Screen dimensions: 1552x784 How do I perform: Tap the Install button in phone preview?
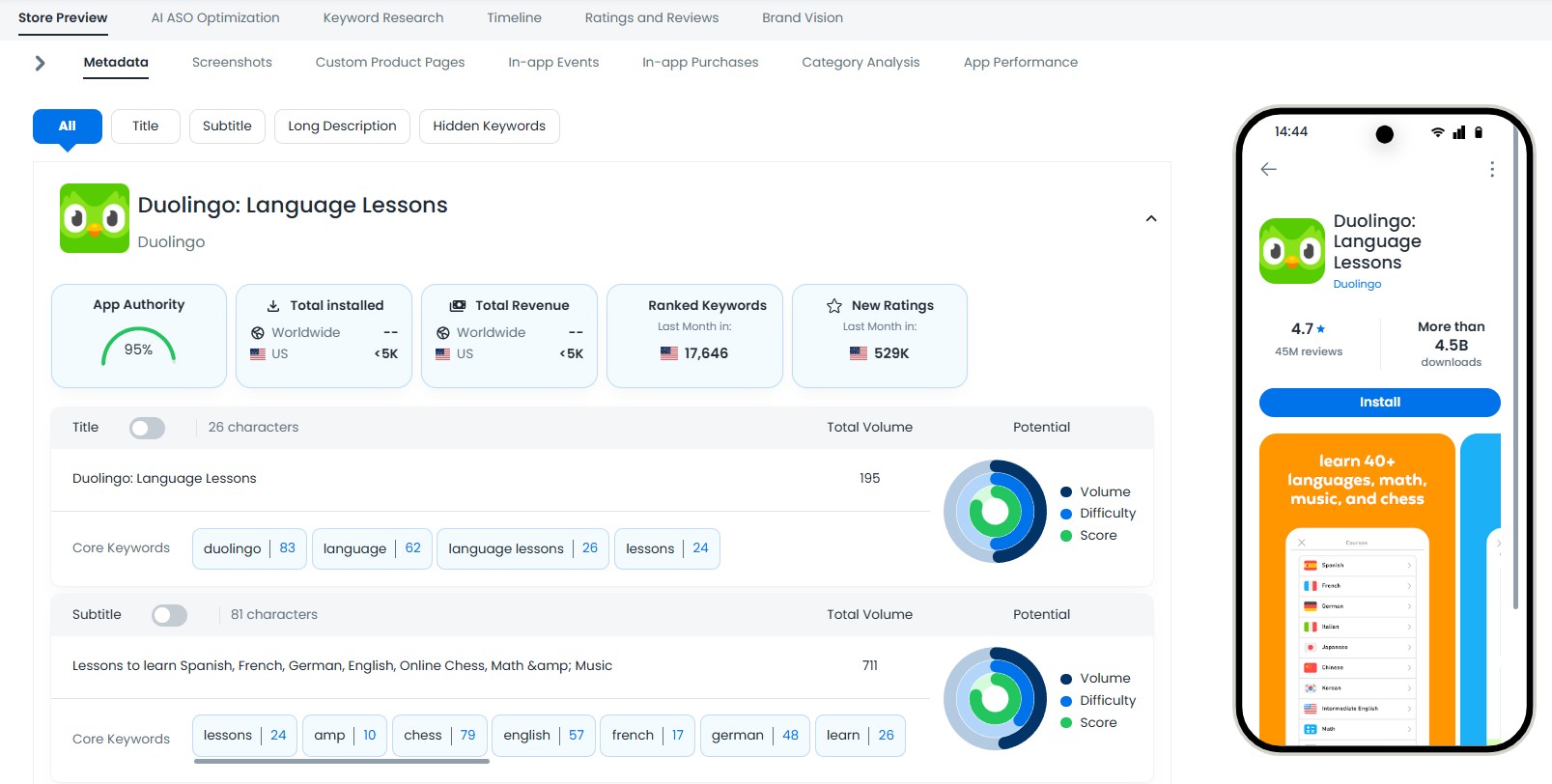coord(1380,403)
